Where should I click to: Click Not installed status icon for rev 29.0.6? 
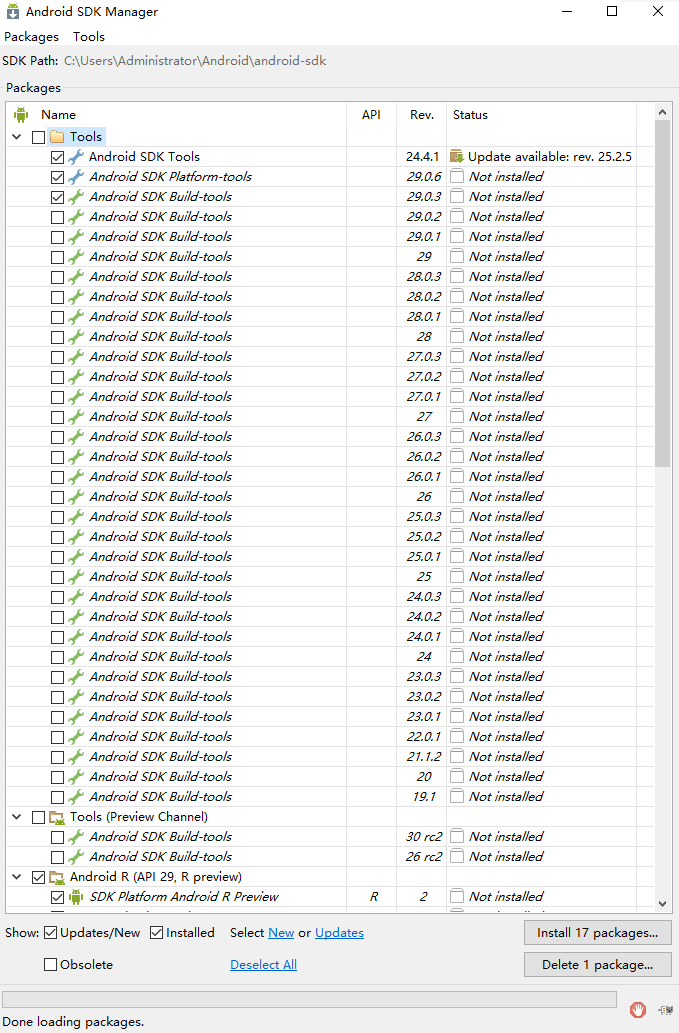tap(457, 177)
